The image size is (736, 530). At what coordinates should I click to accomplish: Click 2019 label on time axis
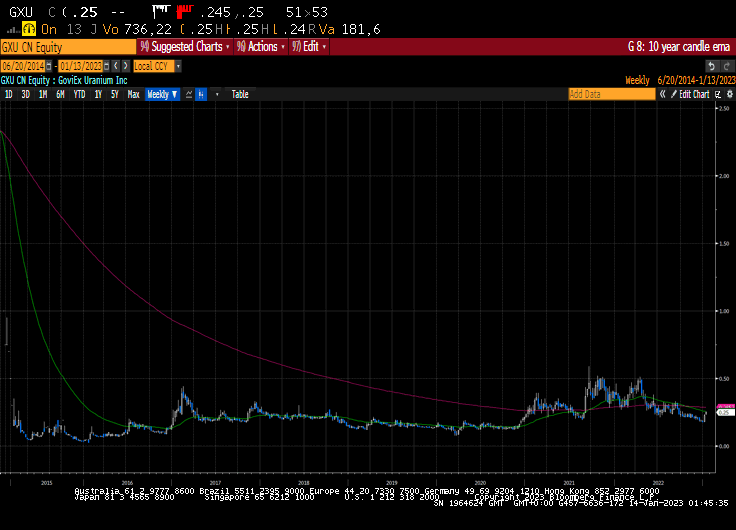(x=391, y=483)
